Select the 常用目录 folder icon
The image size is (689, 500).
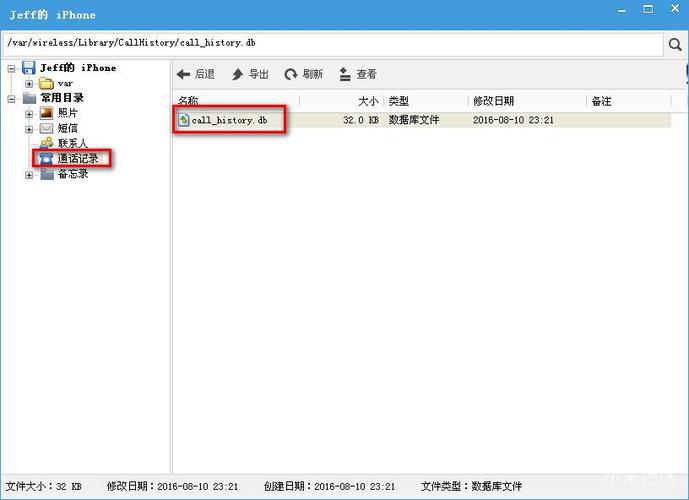29,98
